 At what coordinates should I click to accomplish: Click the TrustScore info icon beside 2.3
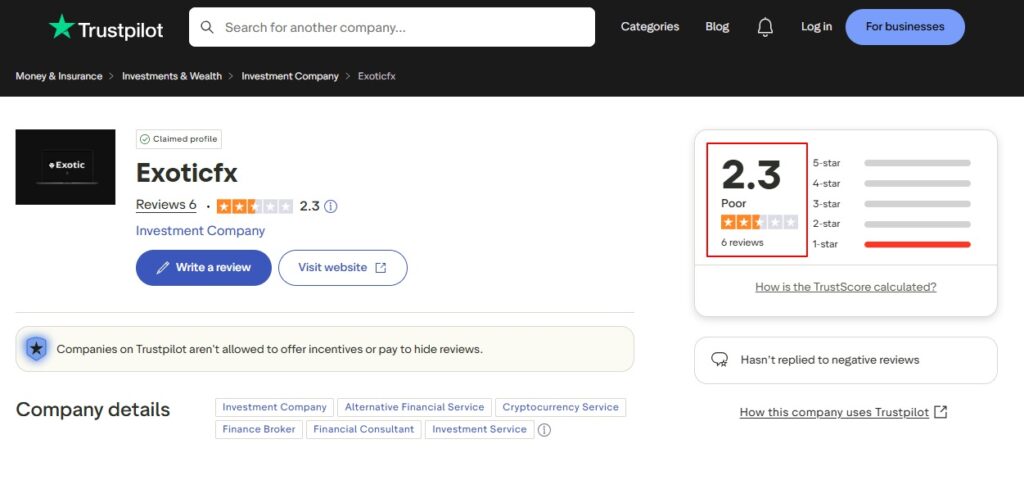(331, 206)
